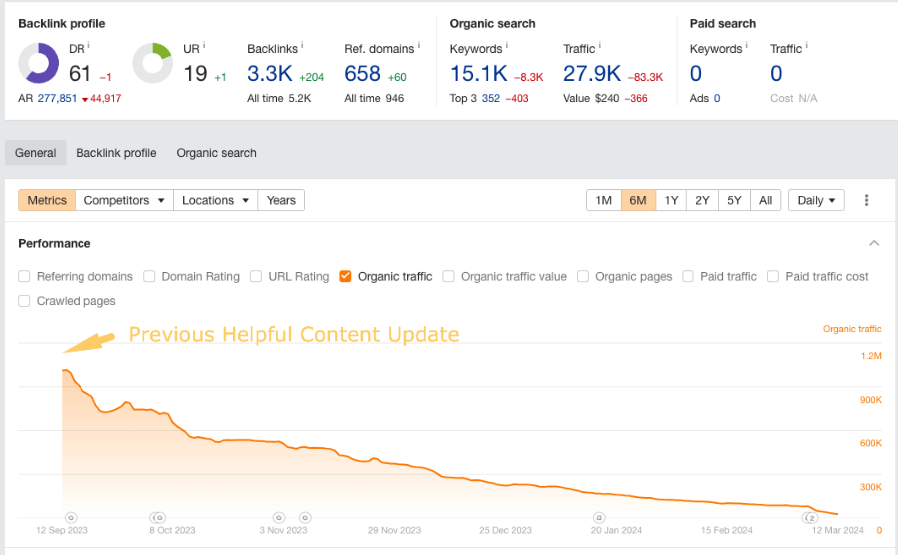Click info icon by Paid search Keywords
898x555 pixels.
[x=746, y=46]
